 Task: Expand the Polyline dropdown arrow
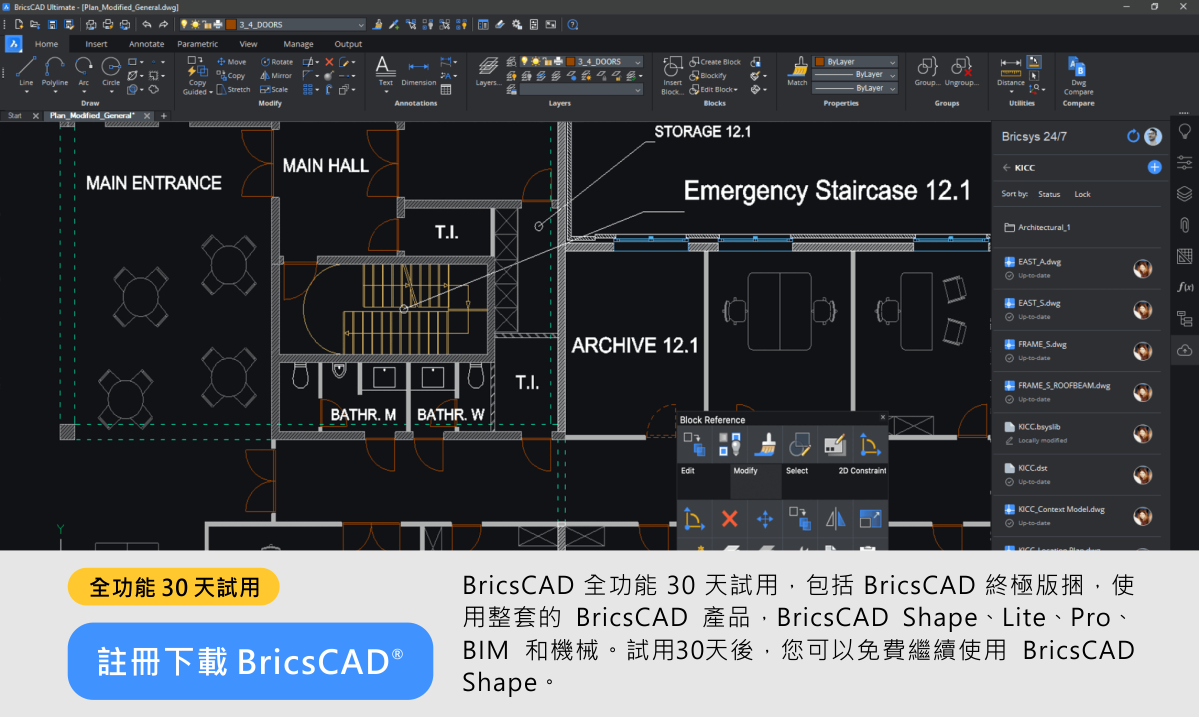(54, 92)
